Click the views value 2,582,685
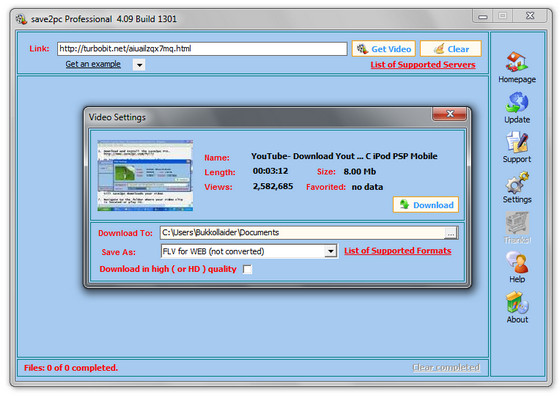The height and width of the screenshot is (398, 560). click(273, 186)
